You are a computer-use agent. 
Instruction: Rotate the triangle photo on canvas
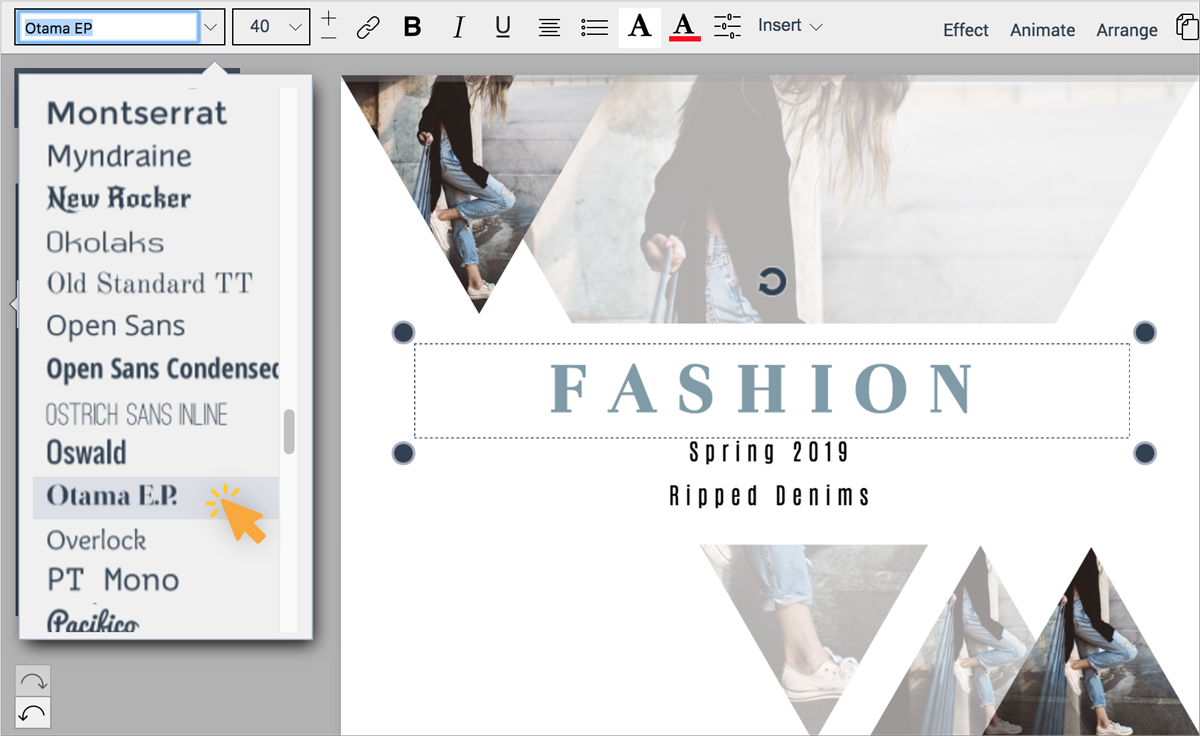point(770,282)
